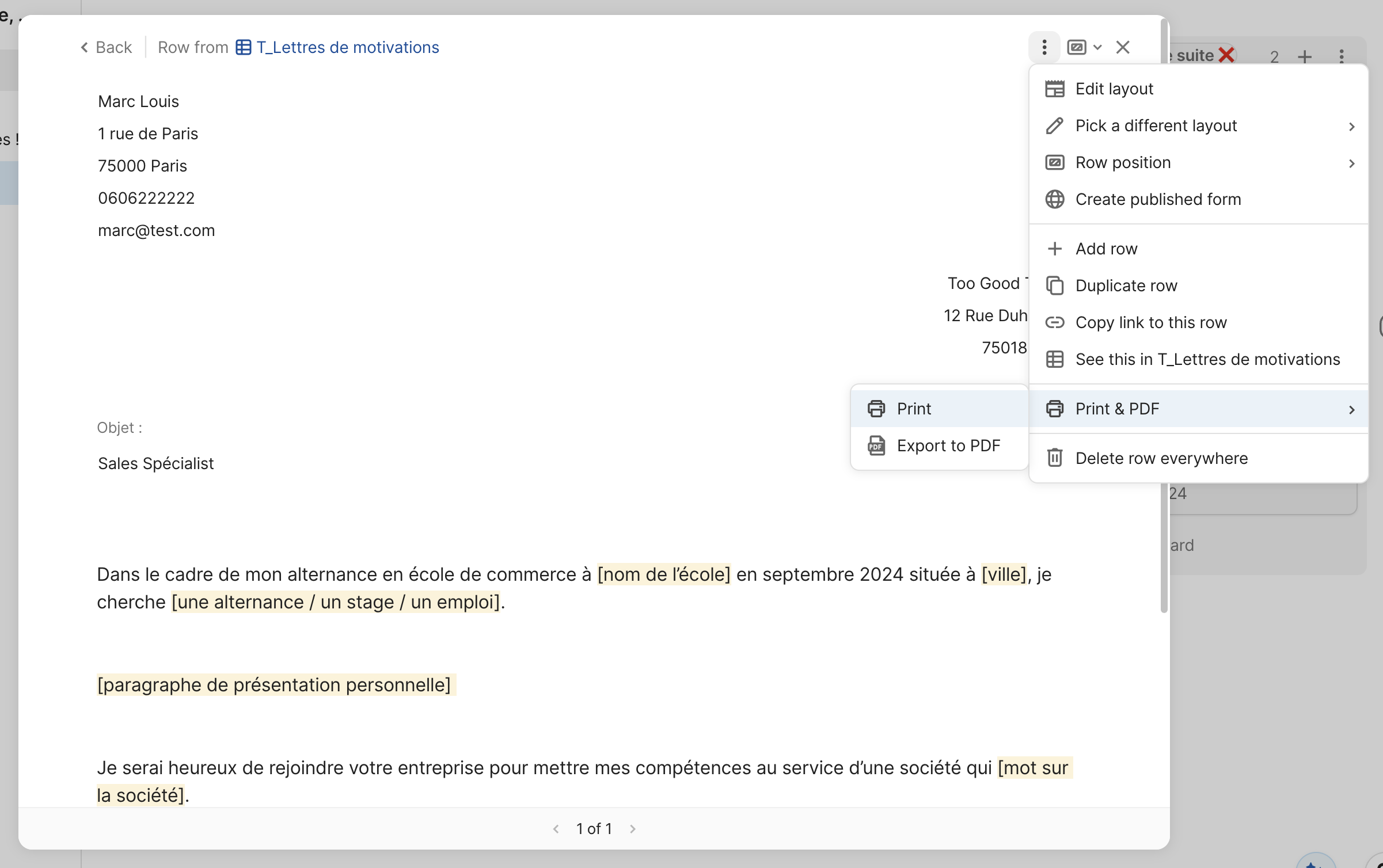Image resolution: width=1383 pixels, height=868 pixels.
Task: Click the row position layout icon
Action: tap(1076, 47)
